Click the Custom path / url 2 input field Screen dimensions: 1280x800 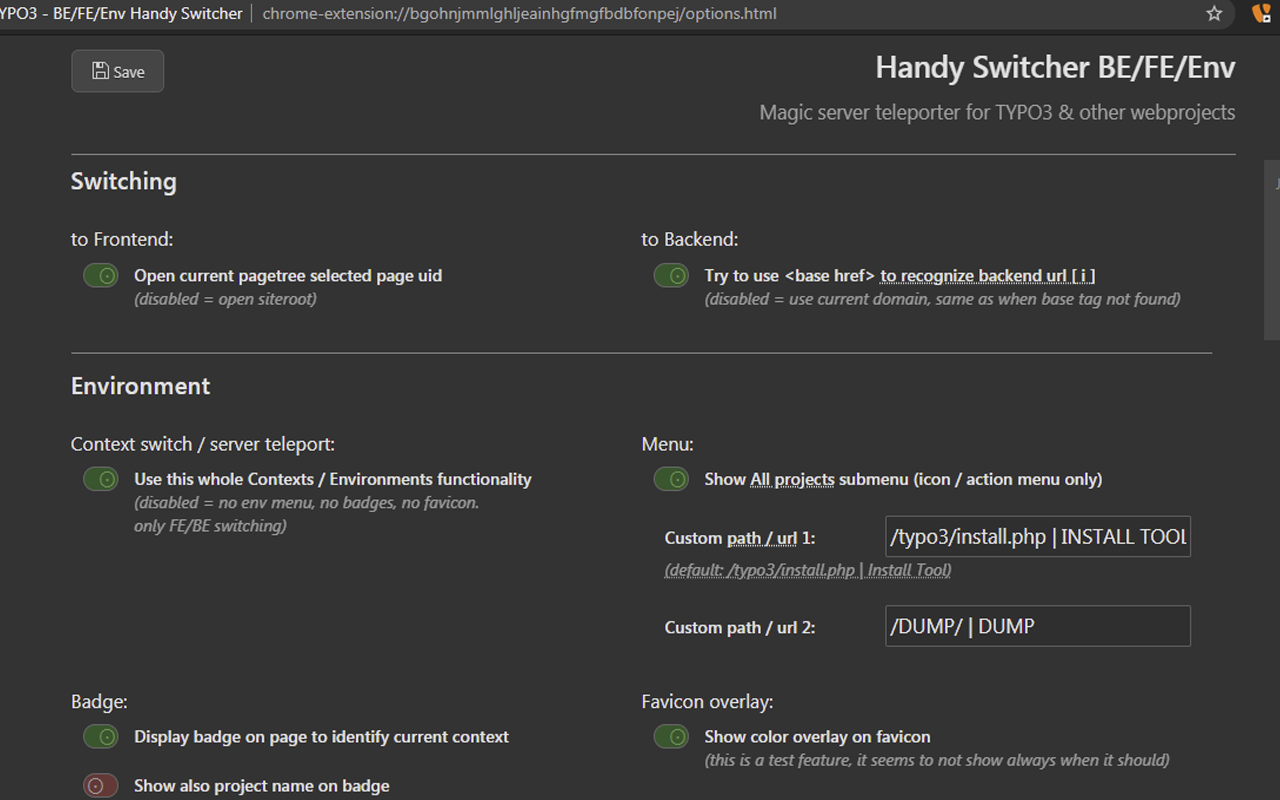click(x=1038, y=626)
